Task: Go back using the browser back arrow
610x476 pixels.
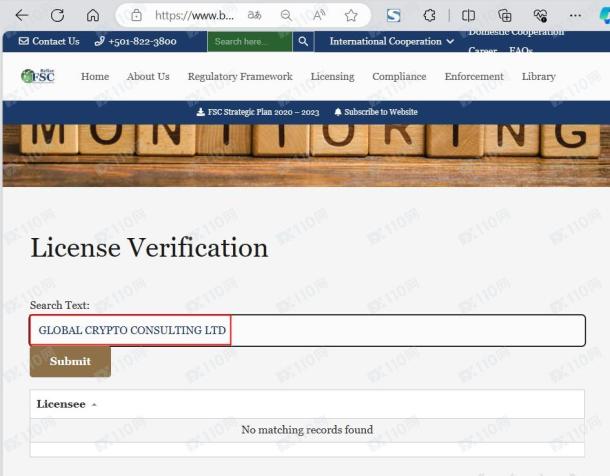Action: (x=22, y=16)
